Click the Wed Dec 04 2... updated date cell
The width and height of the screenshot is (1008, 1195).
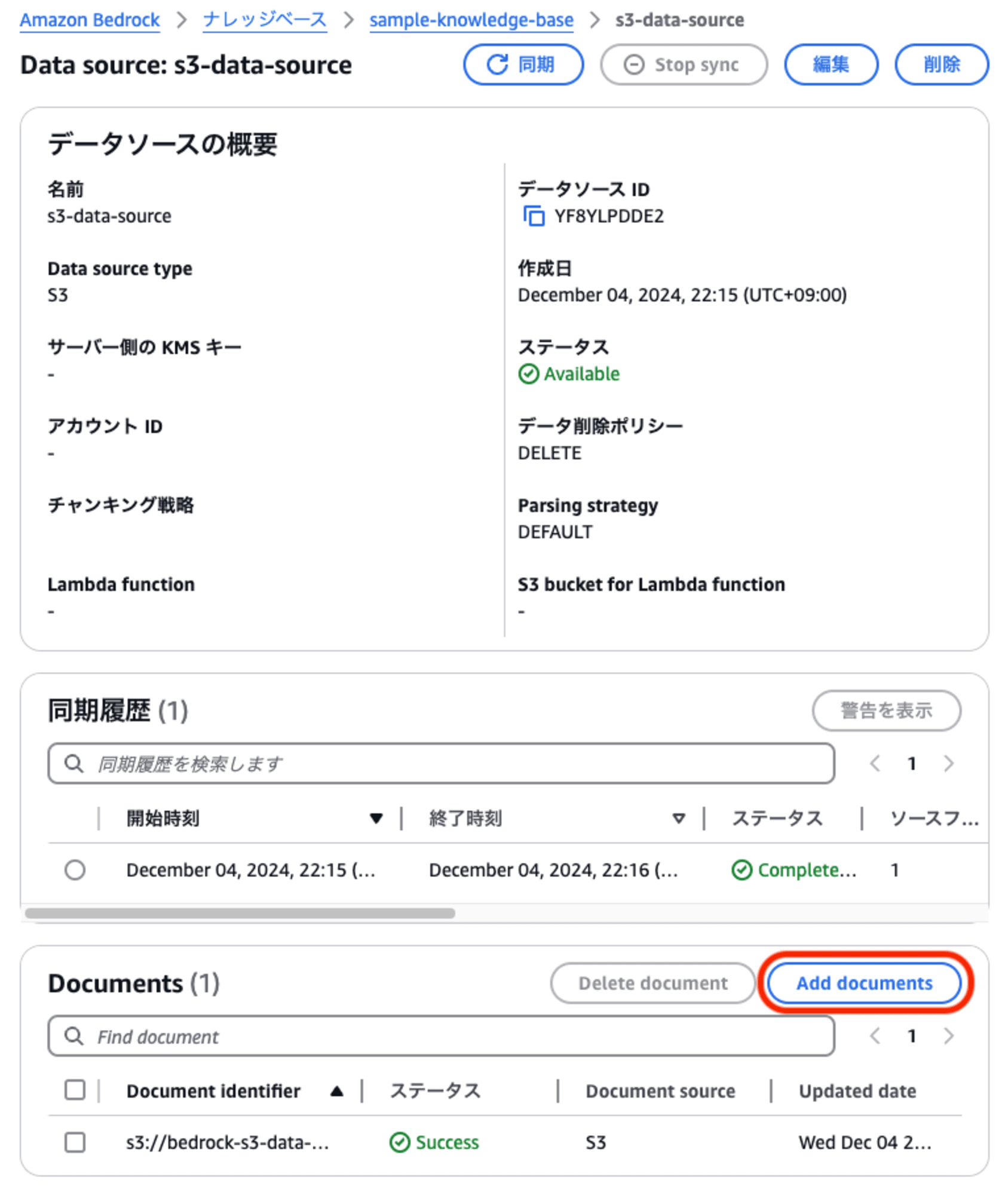coord(865,1142)
